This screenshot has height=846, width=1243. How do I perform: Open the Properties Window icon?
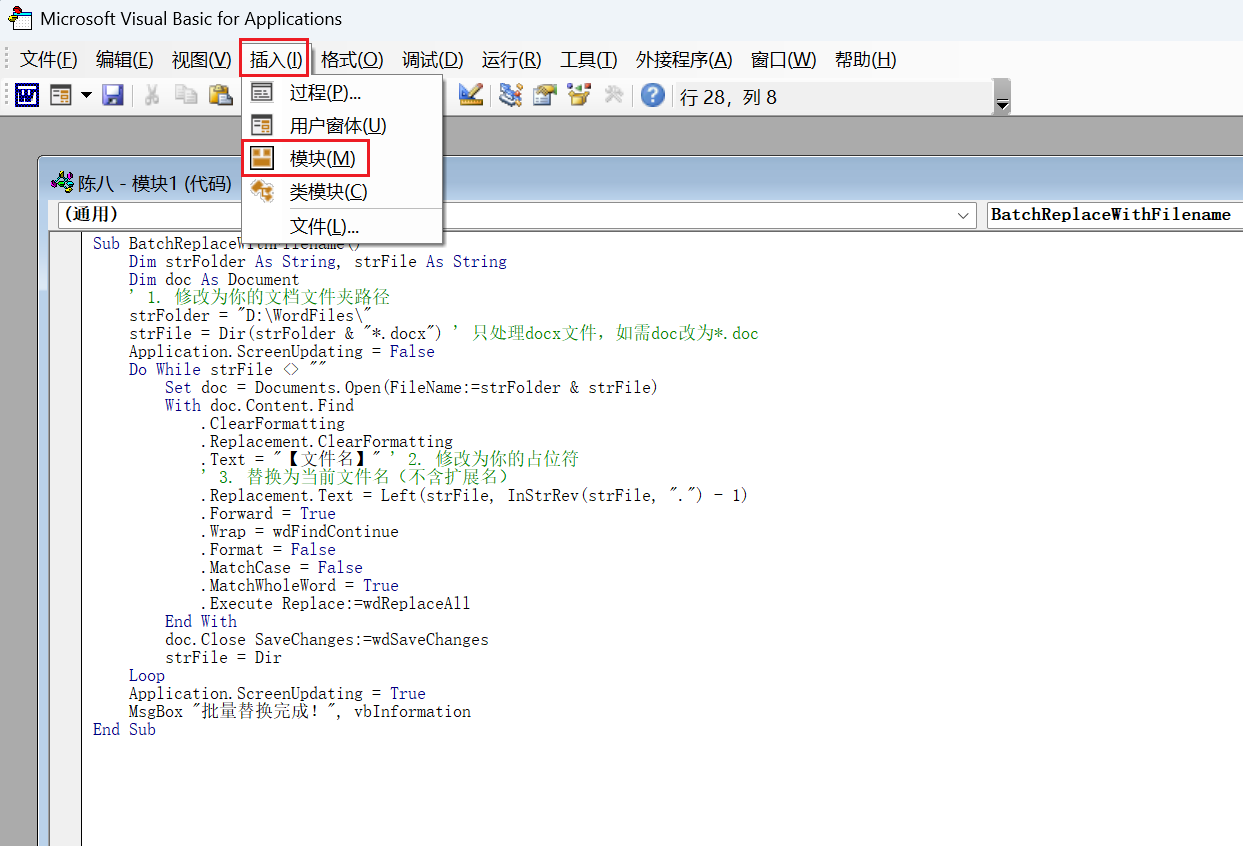point(545,95)
